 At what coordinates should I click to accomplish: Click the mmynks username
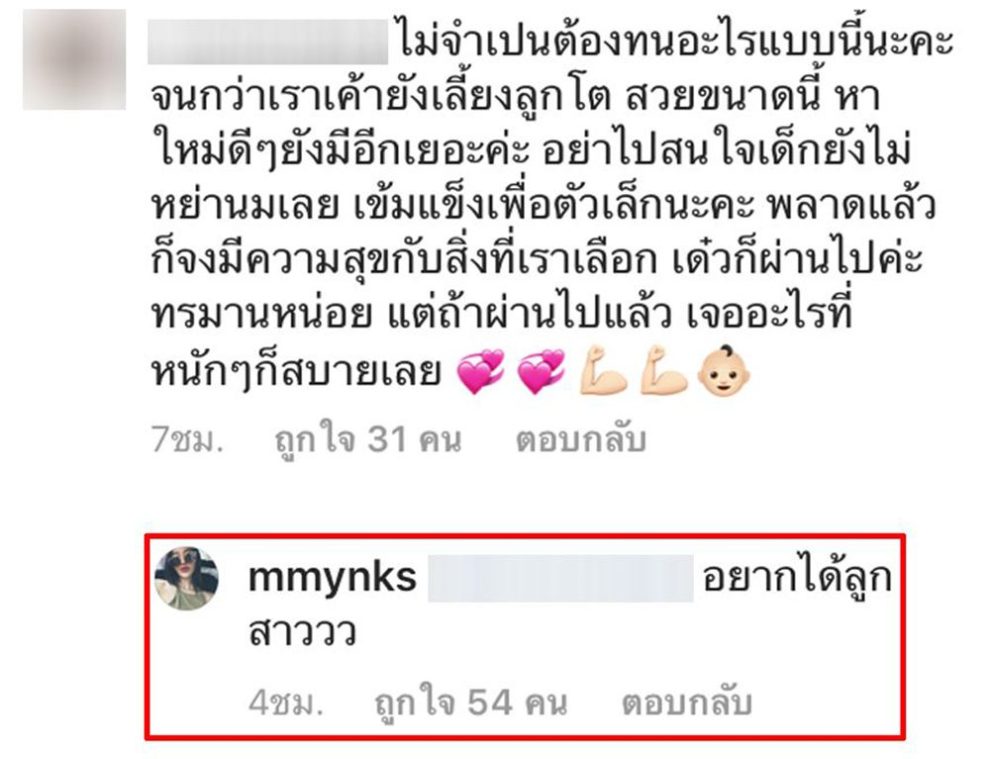point(333,578)
